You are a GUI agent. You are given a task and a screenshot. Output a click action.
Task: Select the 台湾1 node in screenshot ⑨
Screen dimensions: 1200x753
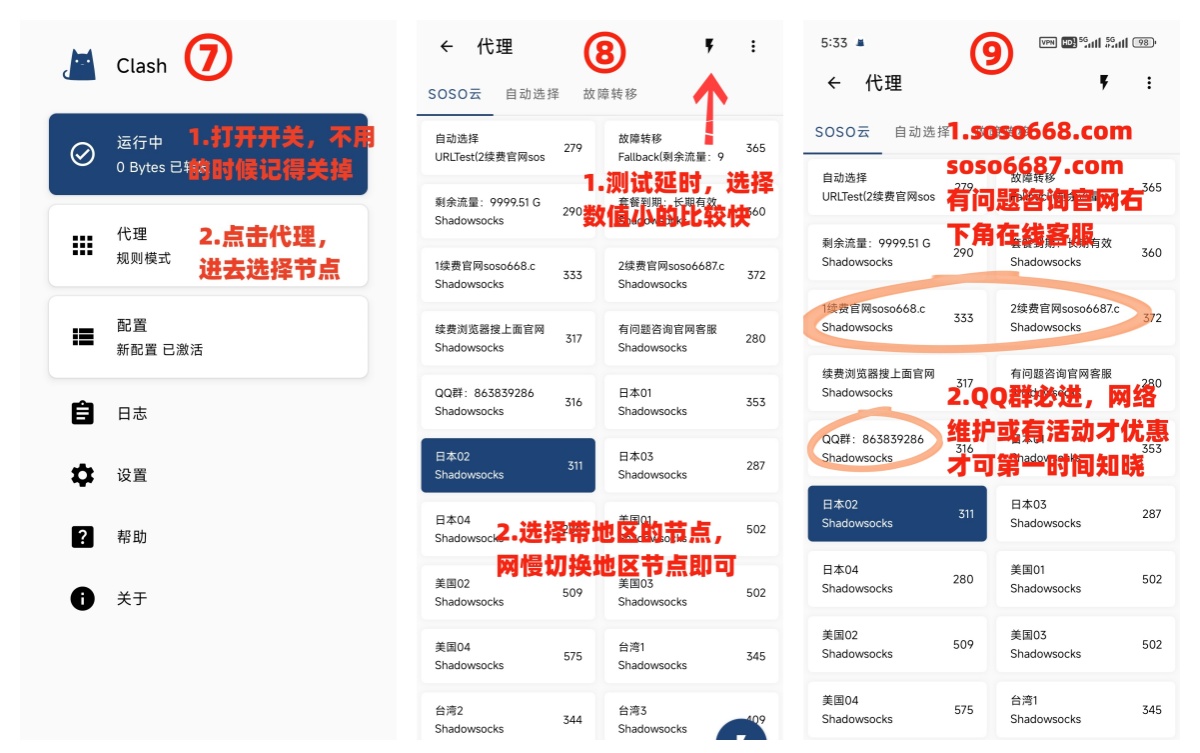(x=1085, y=710)
